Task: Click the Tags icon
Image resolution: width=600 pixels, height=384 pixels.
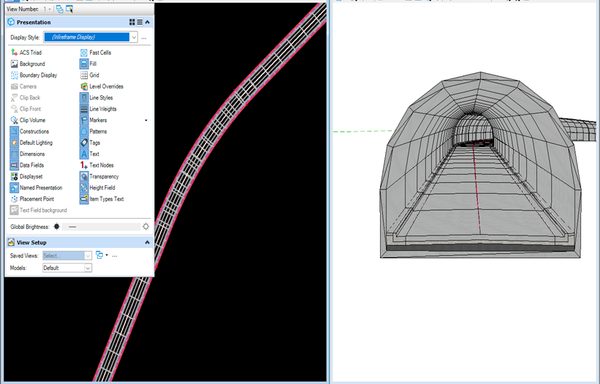Action: pos(84,143)
